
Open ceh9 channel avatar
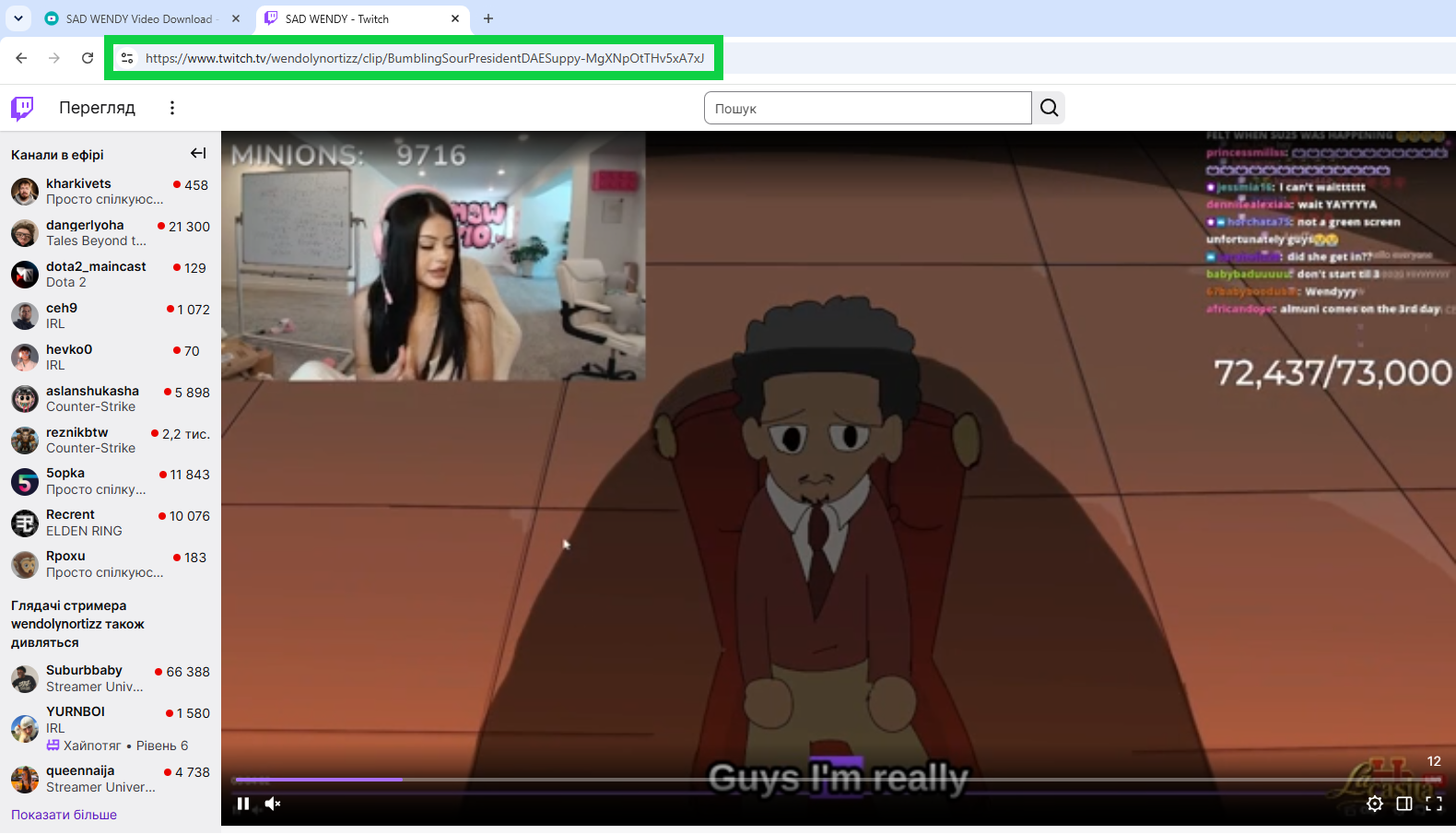point(25,316)
